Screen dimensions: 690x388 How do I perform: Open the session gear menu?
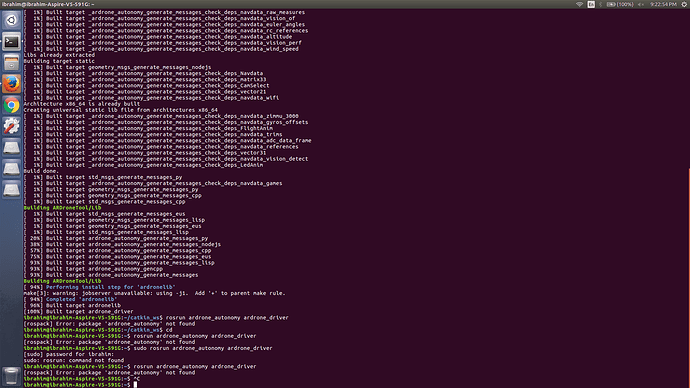click(684, 4)
